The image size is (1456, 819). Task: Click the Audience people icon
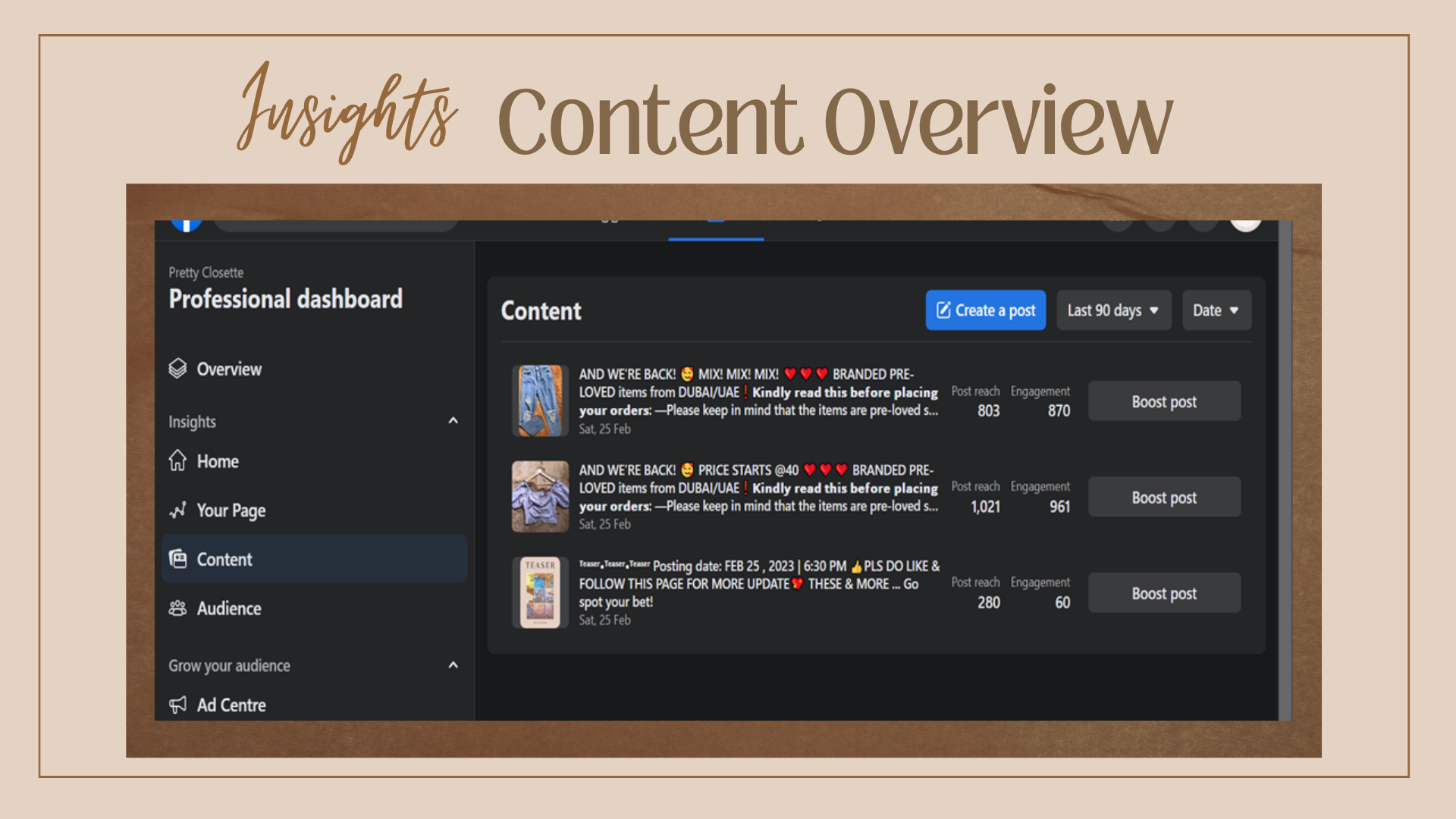coord(177,608)
